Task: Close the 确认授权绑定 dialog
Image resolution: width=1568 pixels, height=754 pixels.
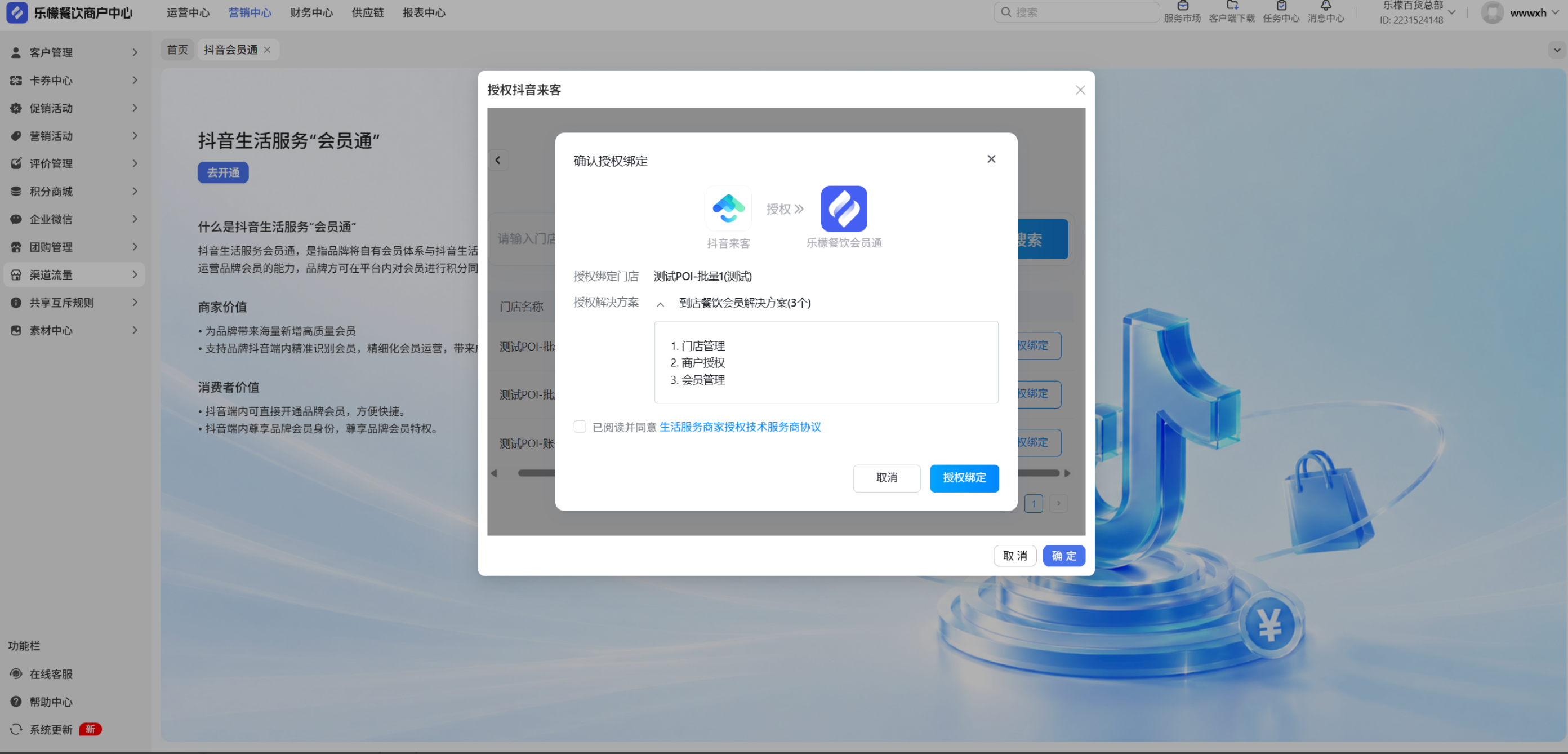Action: point(991,159)
